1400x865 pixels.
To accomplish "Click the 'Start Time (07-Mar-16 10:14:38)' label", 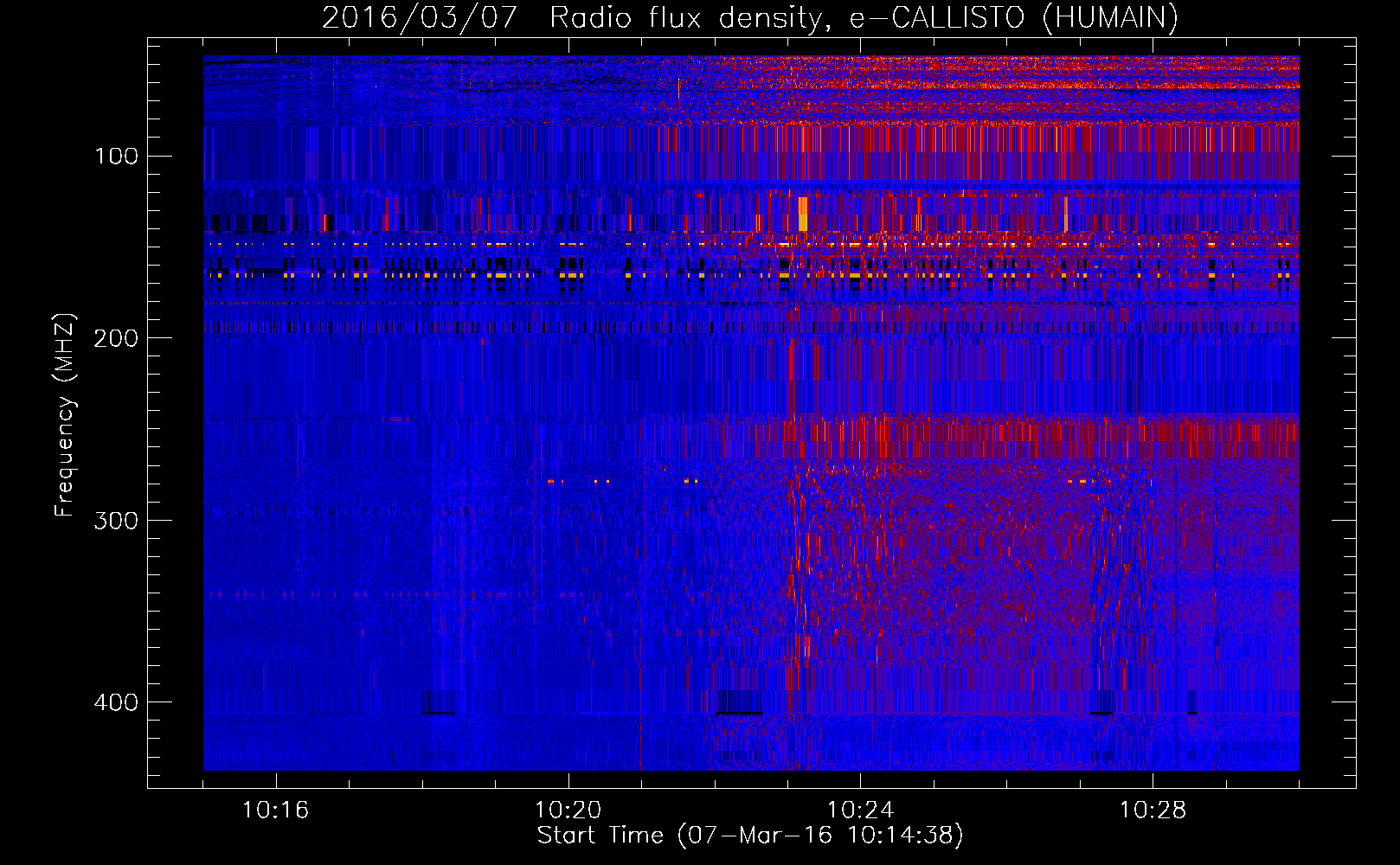I will point(750,836).
